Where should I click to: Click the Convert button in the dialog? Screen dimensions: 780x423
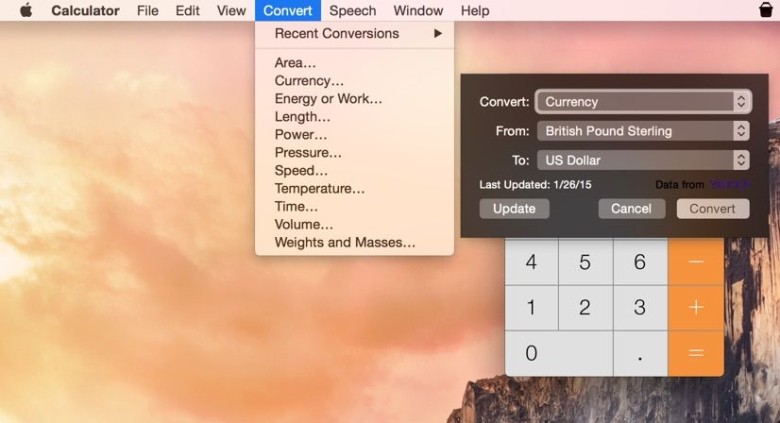(x=713, y=209)
